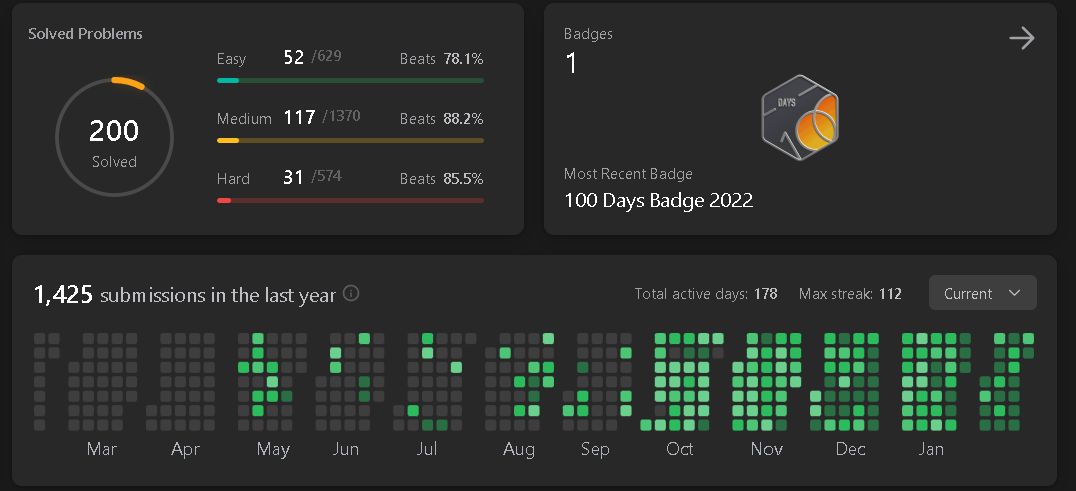1076x491 pixels.
Task: Open badges list with the arrow icon
Action: pyautogui.click(x=1021, y=39)
